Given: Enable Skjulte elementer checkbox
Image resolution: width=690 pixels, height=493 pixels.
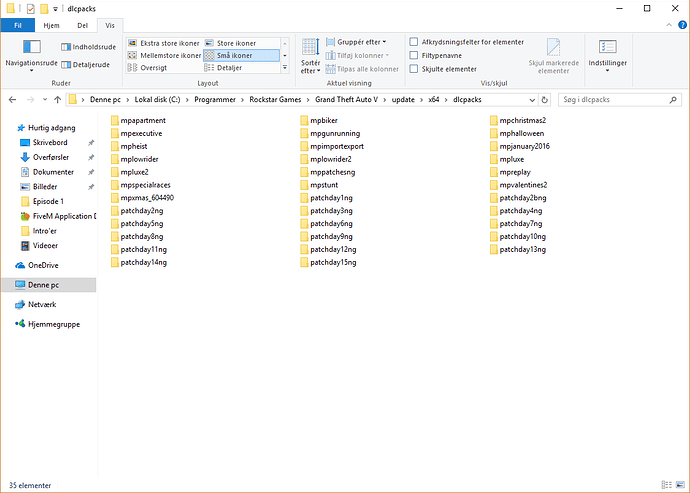Looking at the screenshot, I should [414, 69].
